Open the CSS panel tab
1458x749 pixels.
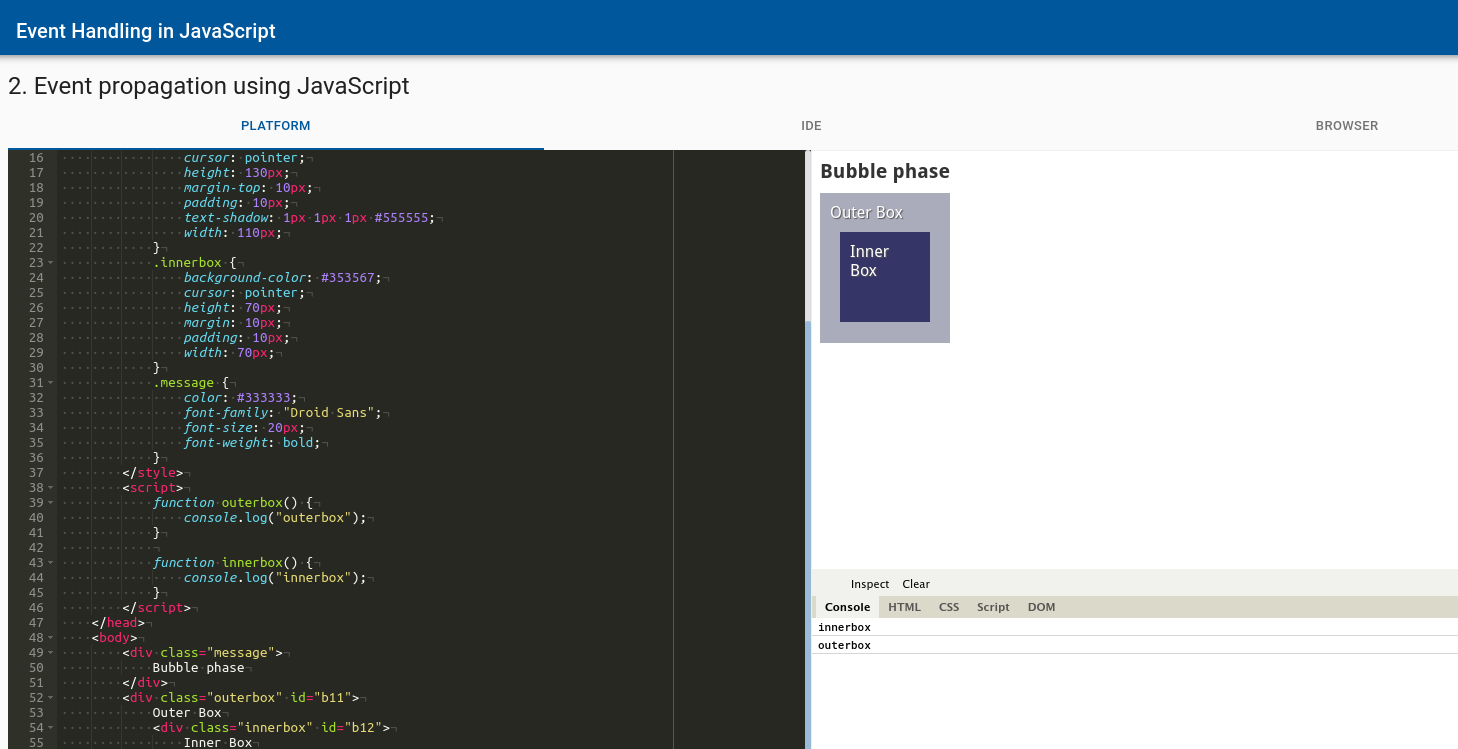point(949,607)
